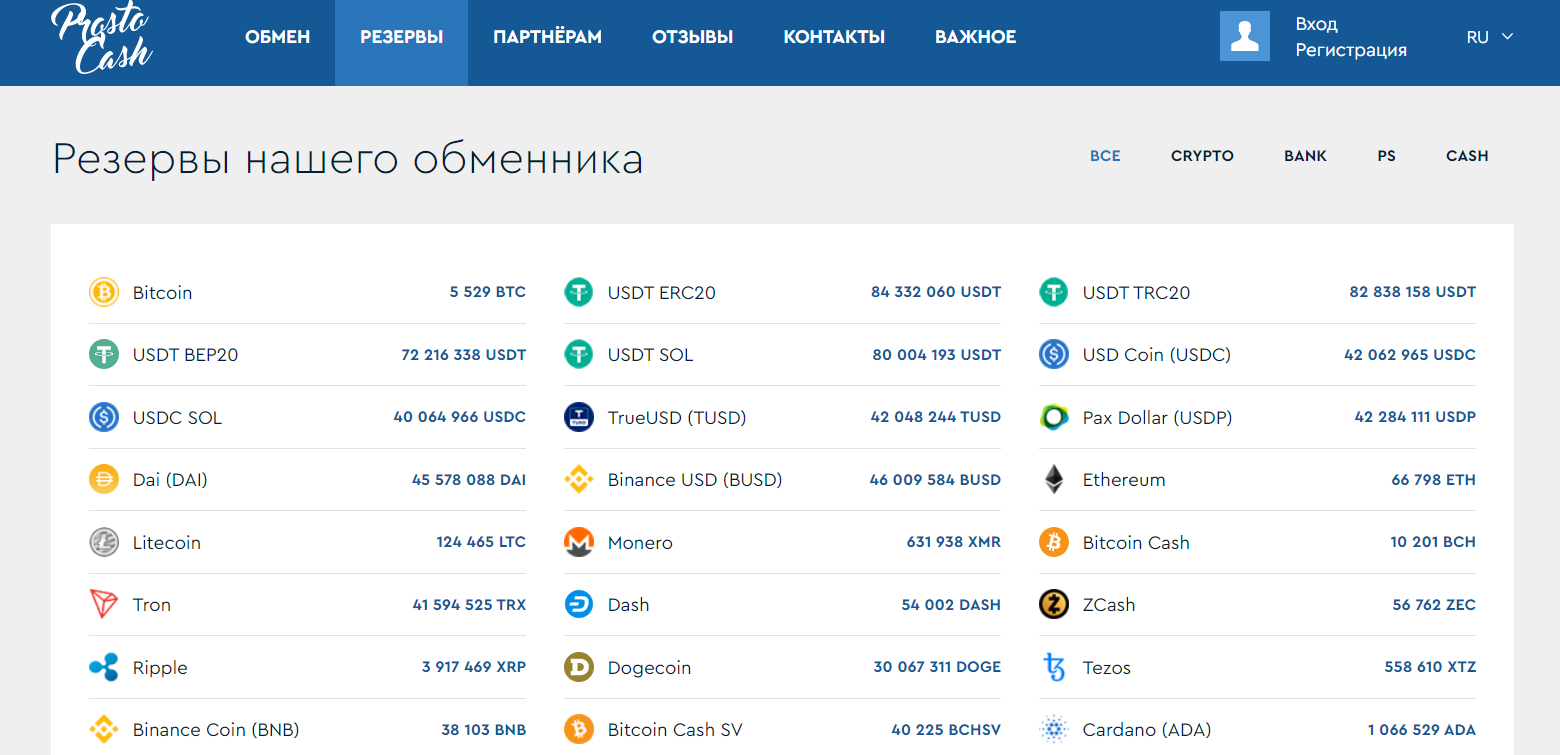Click the 558 610 XTZ value
This screenshot has height=755, width=1560.
tap(1430, 667)
